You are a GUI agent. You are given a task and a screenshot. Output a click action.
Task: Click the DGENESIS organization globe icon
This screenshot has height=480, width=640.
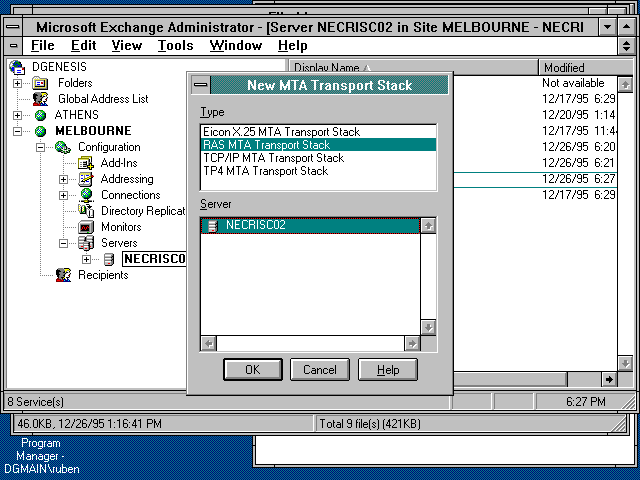point(17,67)
